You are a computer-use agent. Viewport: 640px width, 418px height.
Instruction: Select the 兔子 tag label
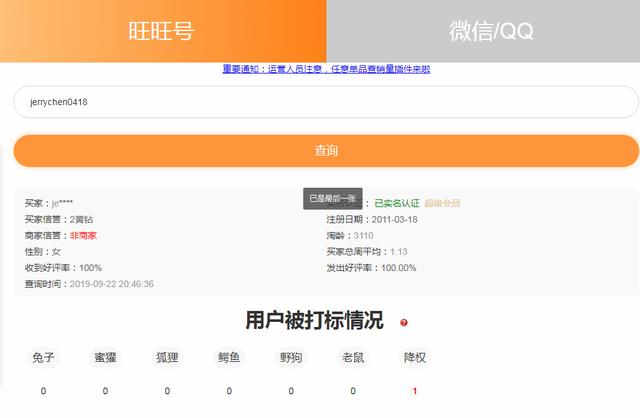(x=43, y=358)
